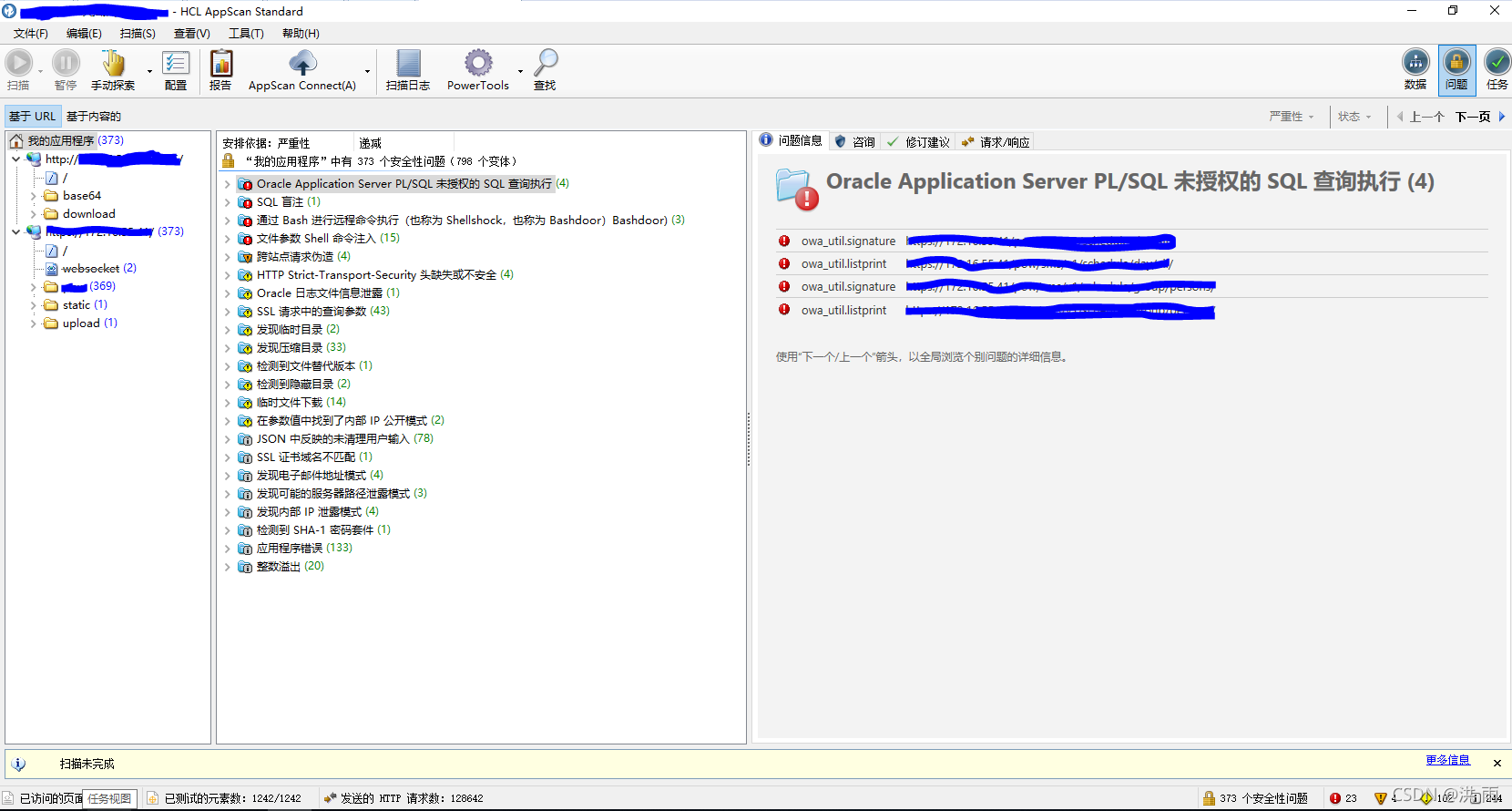The height and width of the screenshot is (811, 1512).
Task: Expand the 文件参数 Shell 命令注入 group
Action: [228, 239]
